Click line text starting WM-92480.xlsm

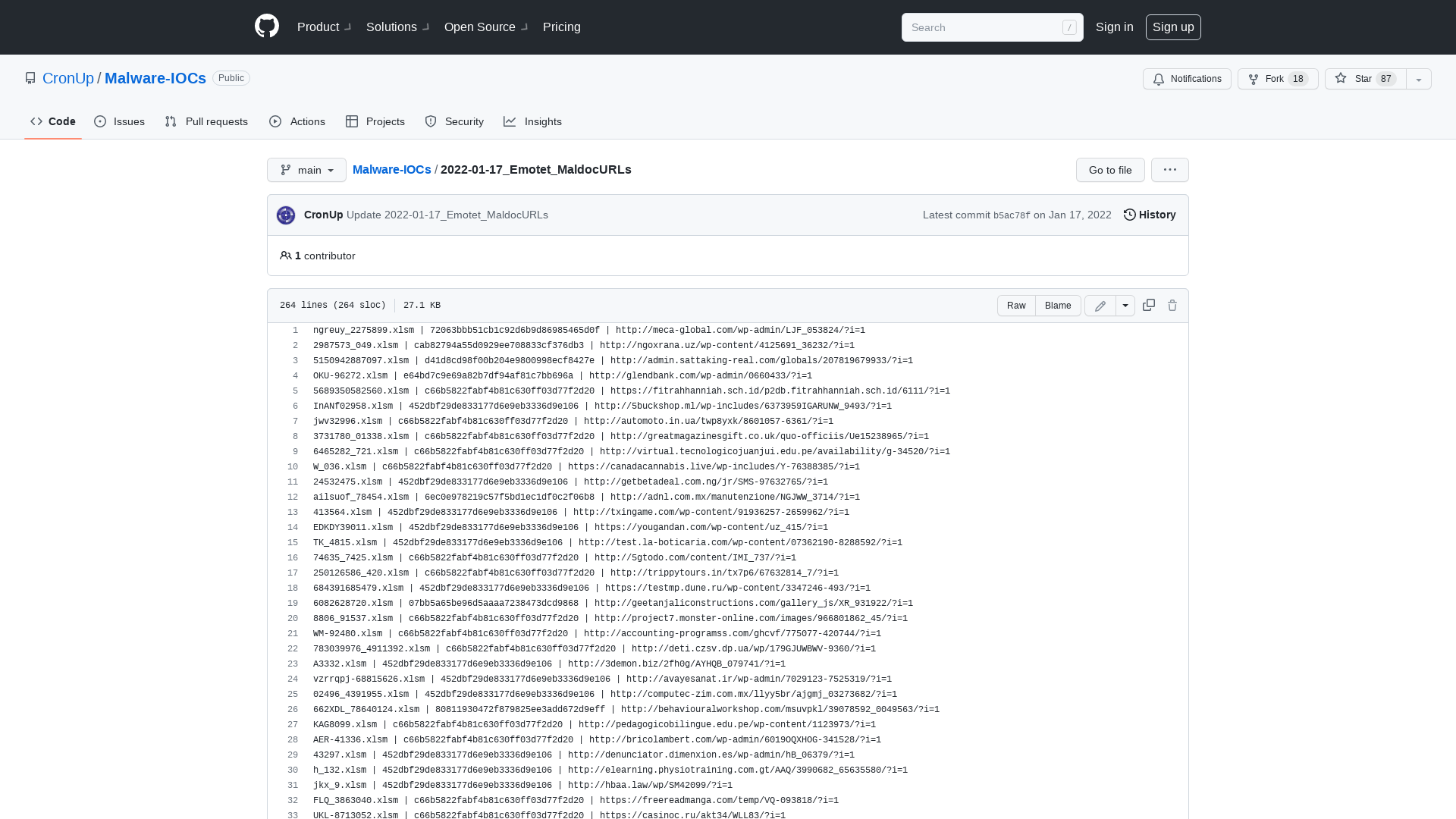click(x=597, y=633)
